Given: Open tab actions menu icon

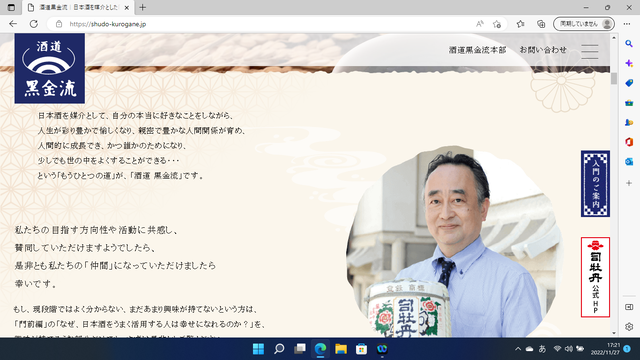Looking at the screenshot, I should (11, 7).
